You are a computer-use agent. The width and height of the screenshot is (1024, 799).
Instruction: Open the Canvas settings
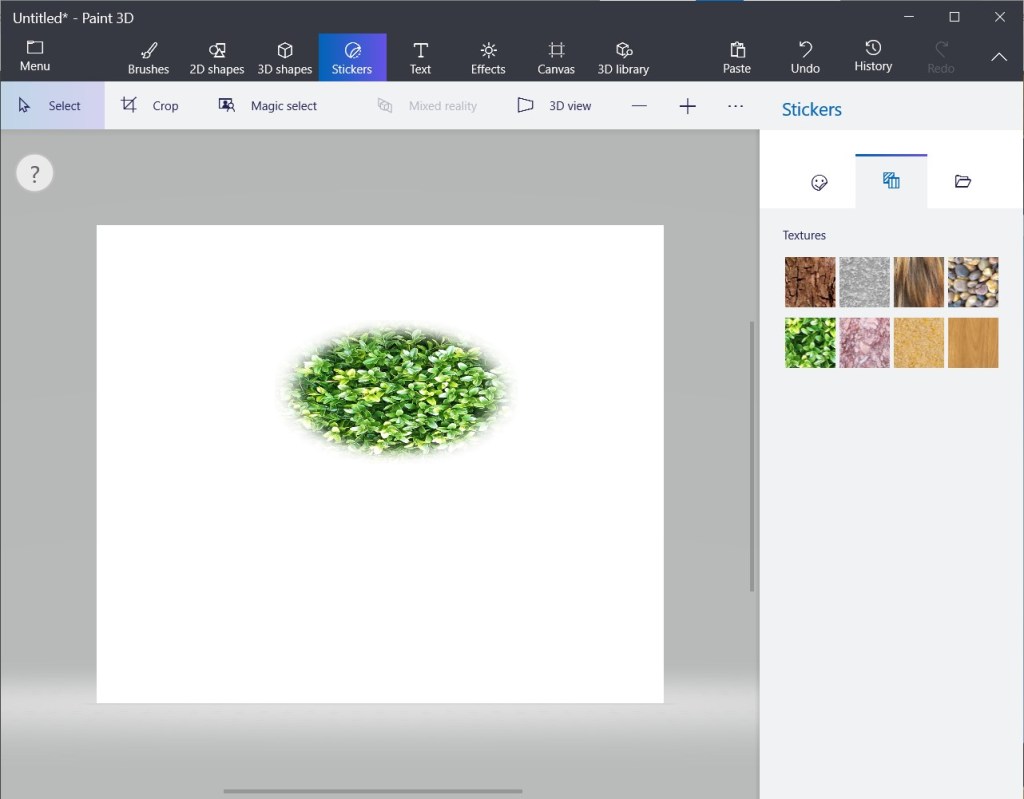(x=556, y=58)
